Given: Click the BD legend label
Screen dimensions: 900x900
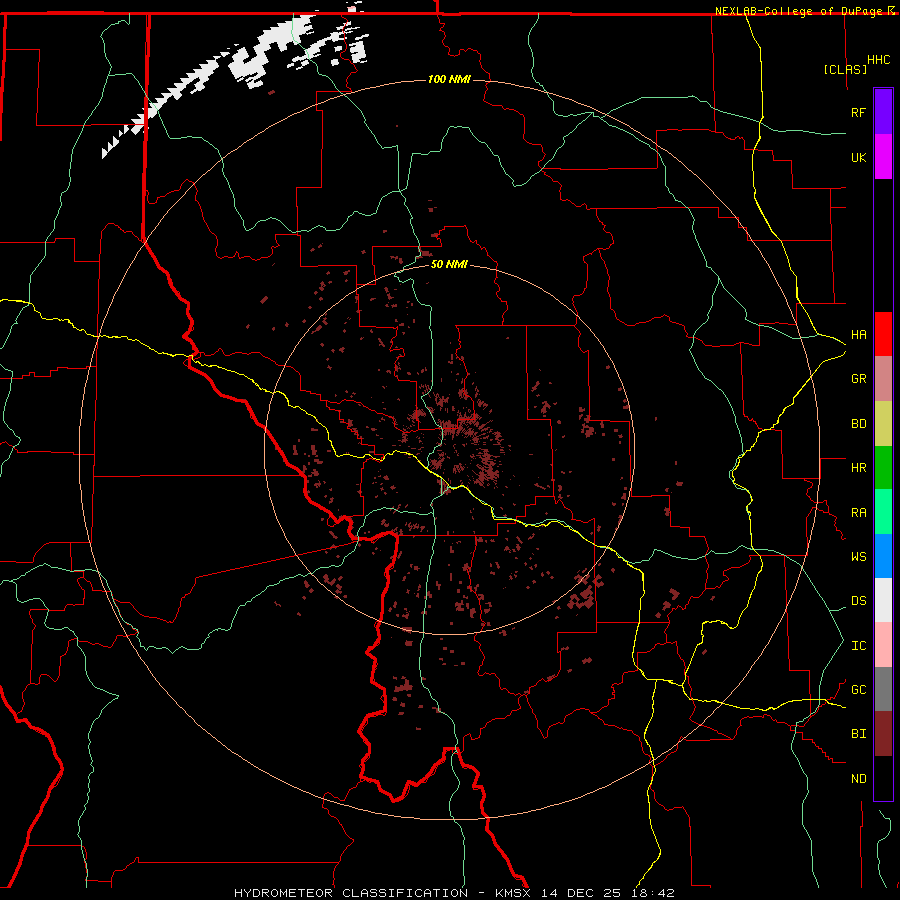Looking at the screenshot, I should click(x=858, y=423).
